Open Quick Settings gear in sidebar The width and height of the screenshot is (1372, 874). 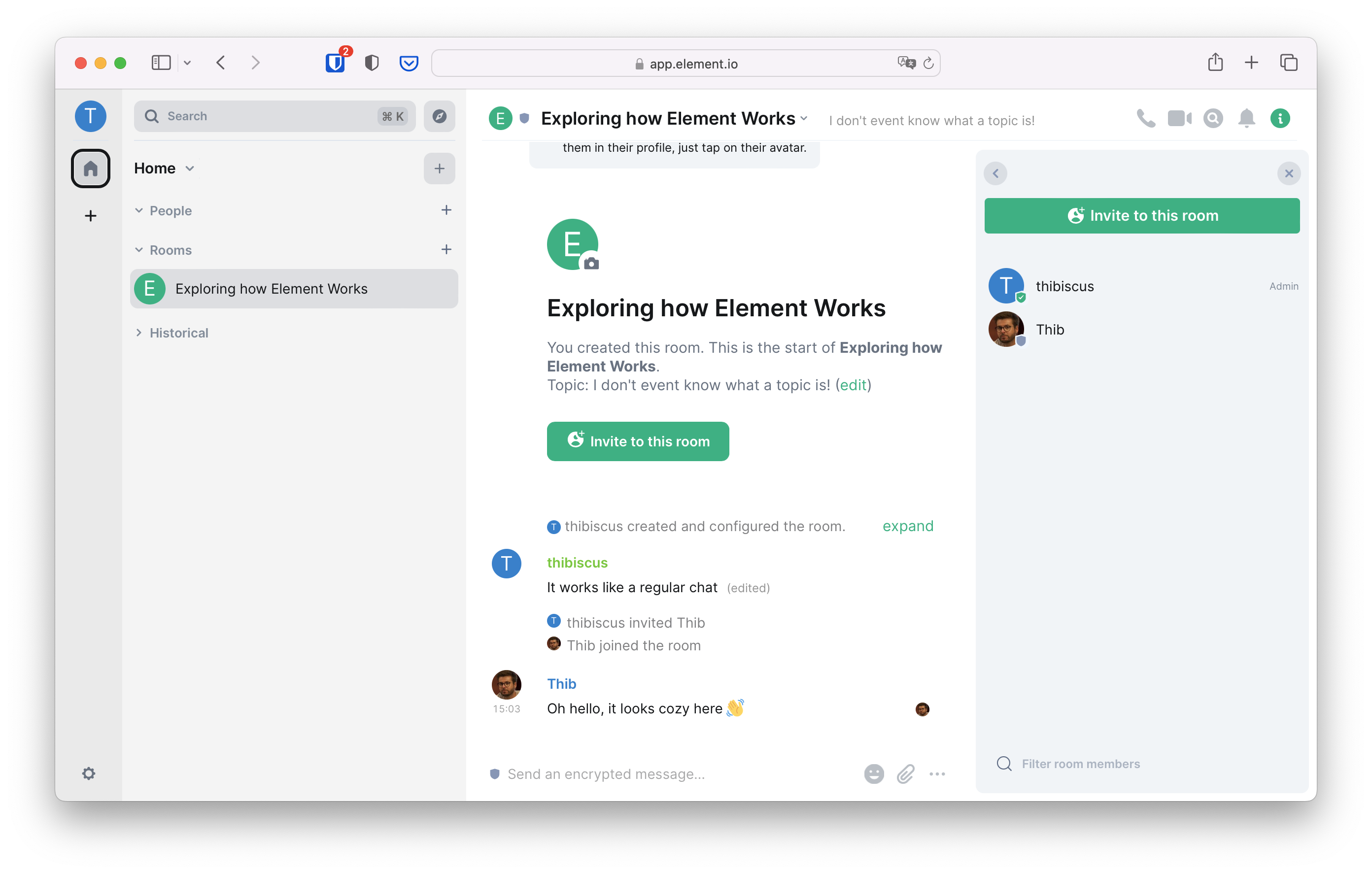coord(89,773)
